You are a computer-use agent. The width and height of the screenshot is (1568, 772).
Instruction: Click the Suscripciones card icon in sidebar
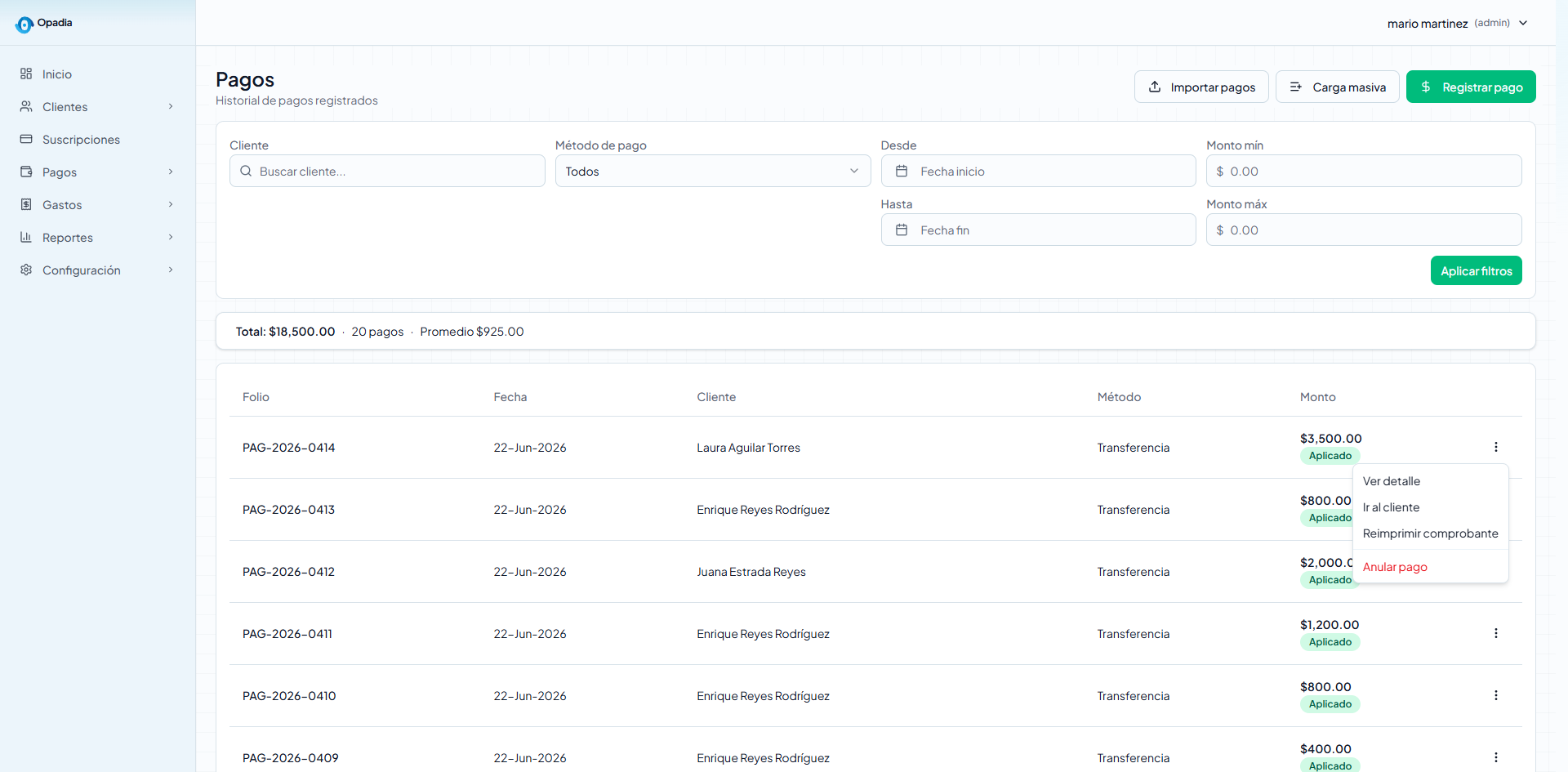(x=26, y=139)
